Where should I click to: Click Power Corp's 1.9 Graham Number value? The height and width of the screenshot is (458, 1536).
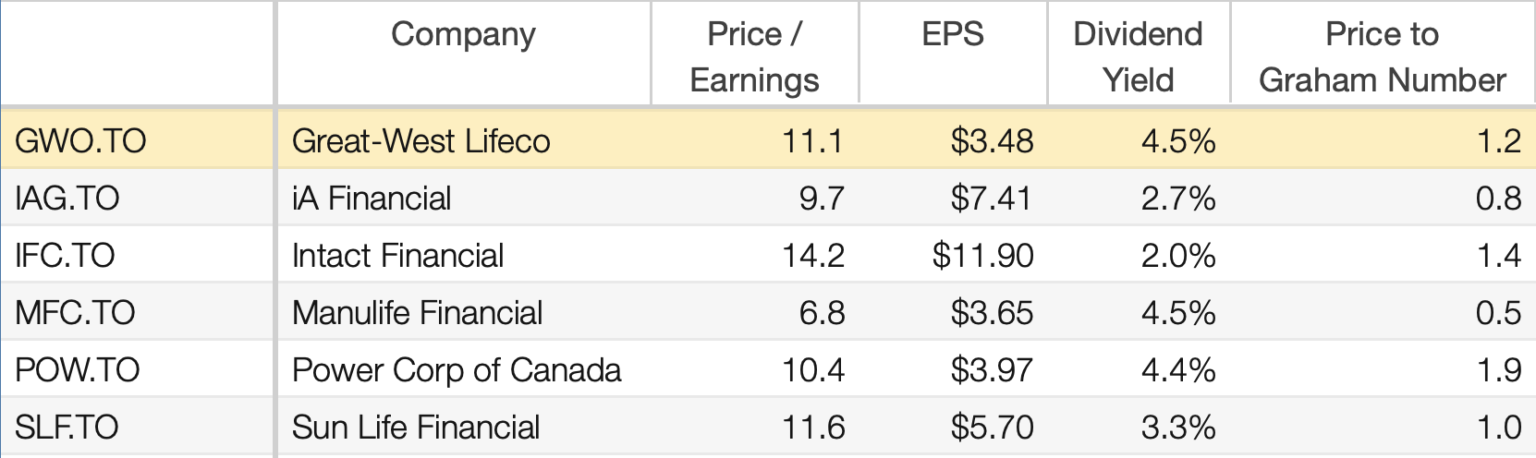[x=1498, y=370]
